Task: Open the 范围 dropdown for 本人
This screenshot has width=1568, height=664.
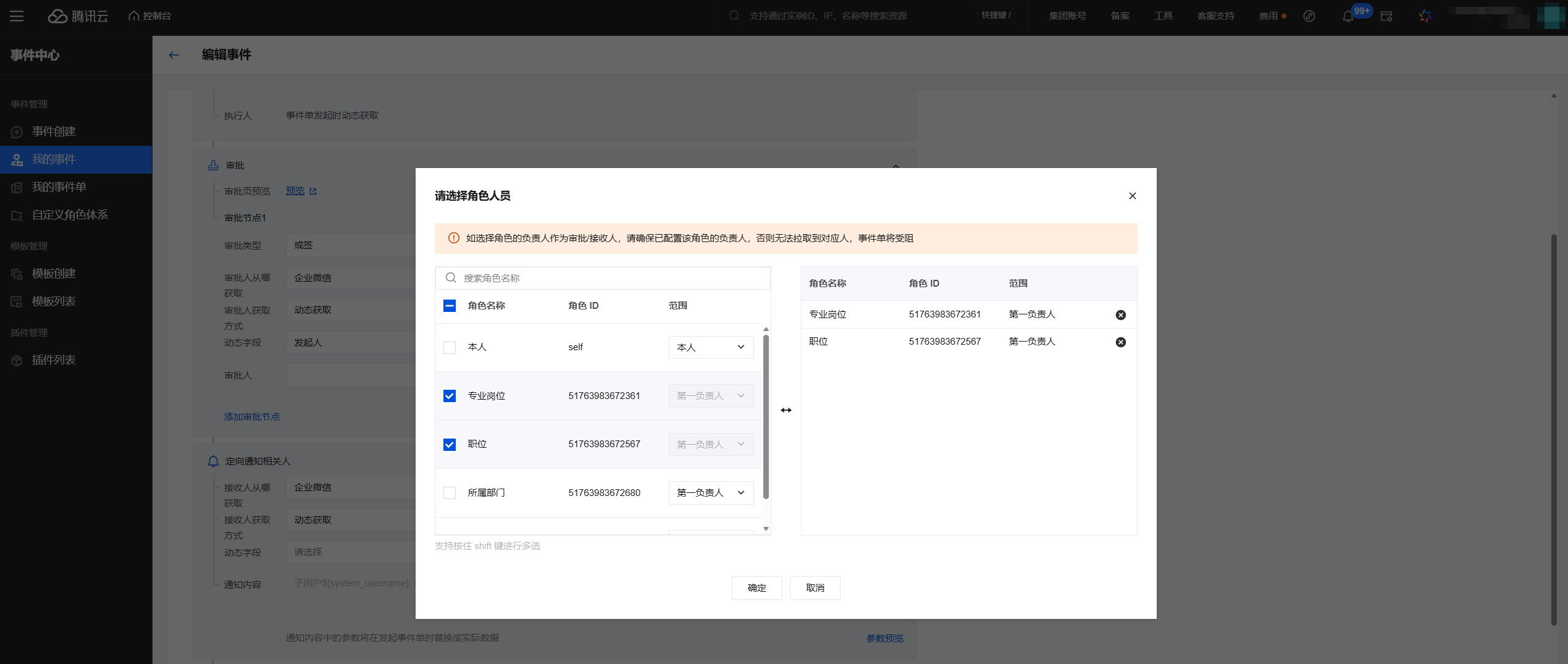Action: tap(711, 348)
